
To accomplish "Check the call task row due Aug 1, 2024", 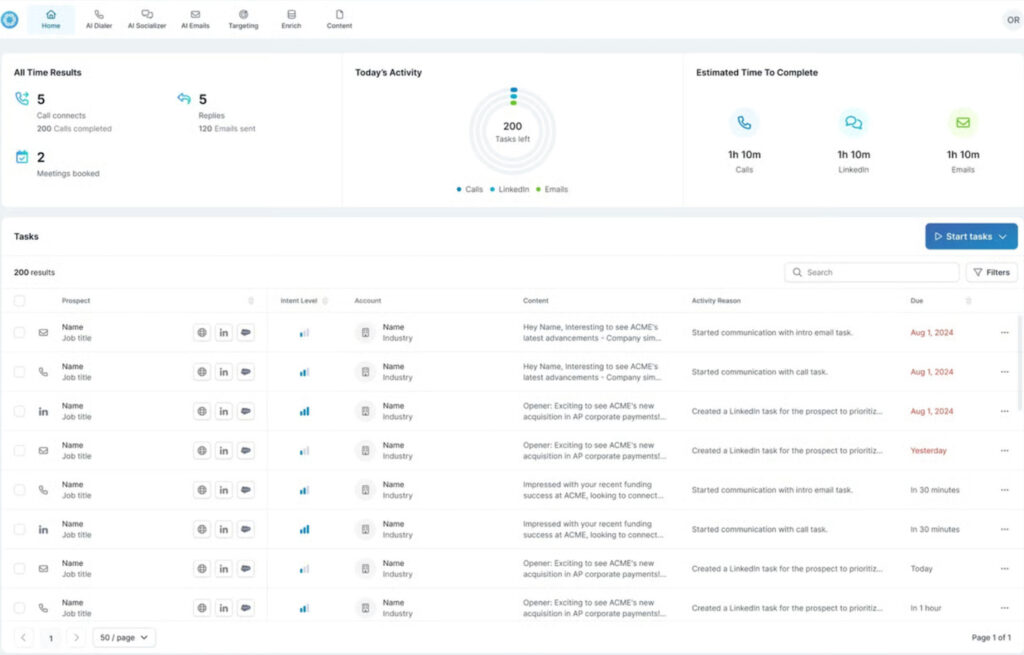I will [20, 372].
